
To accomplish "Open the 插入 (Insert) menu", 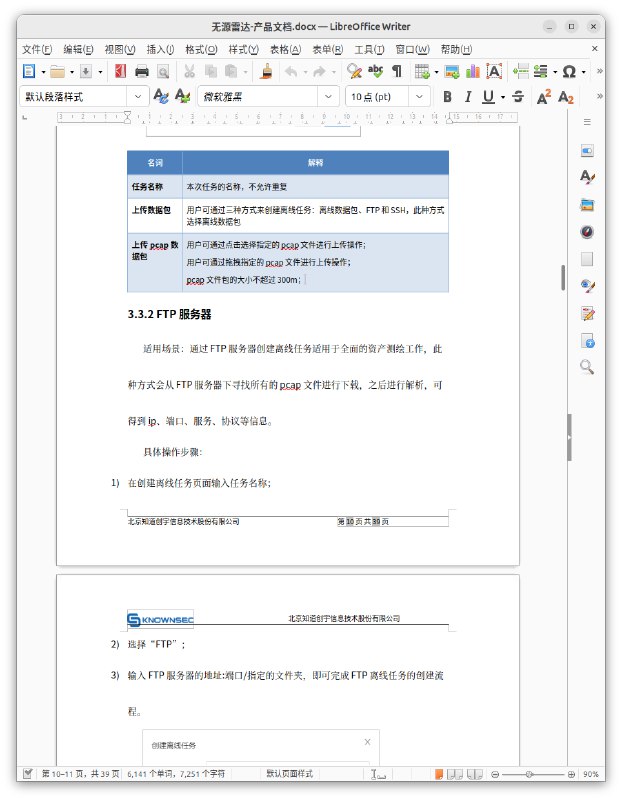I will (160, 49).
